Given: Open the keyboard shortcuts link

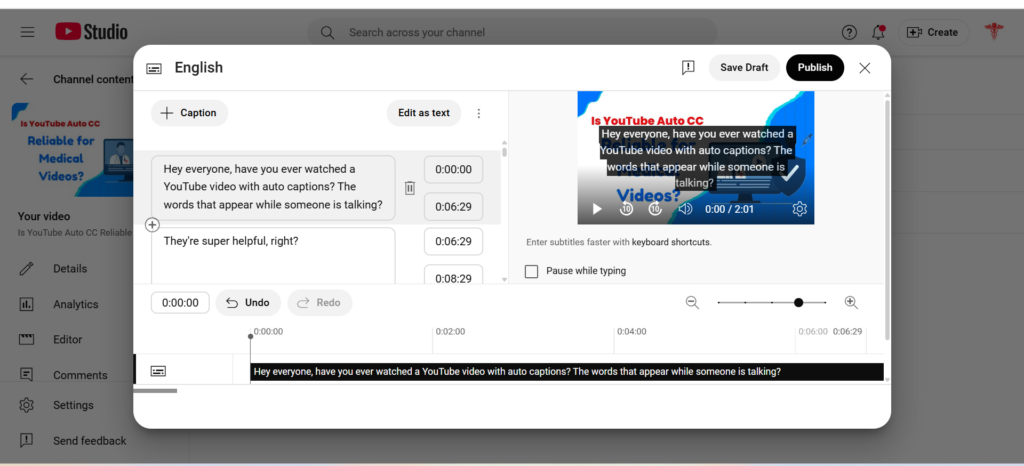Looking at the screenshot, I should (x=671, y=242).
